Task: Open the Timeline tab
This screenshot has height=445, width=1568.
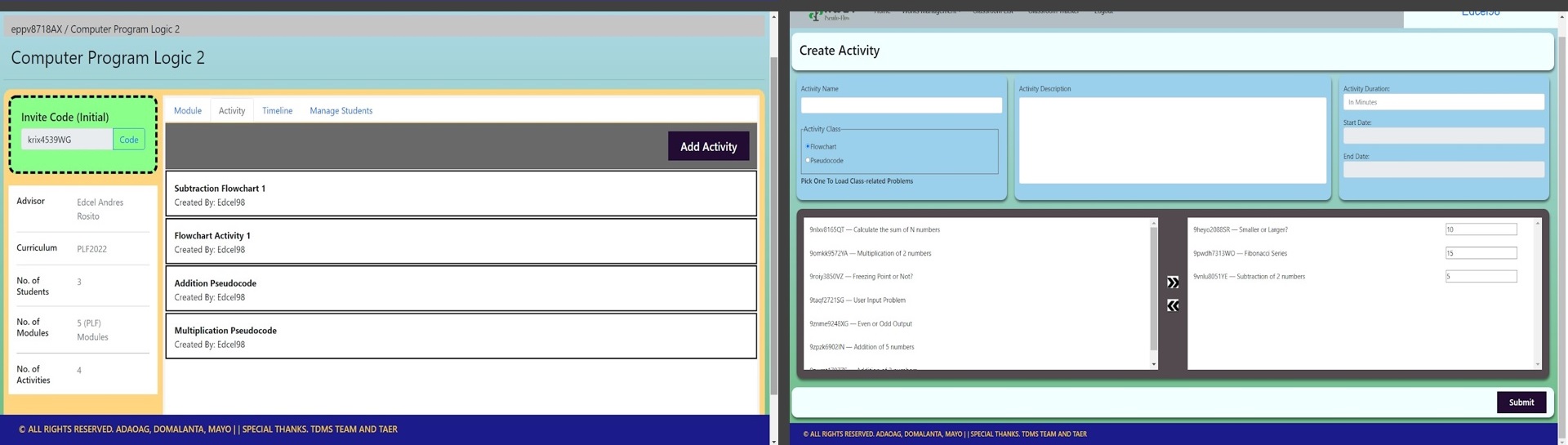Action: (x=277, y=110)
